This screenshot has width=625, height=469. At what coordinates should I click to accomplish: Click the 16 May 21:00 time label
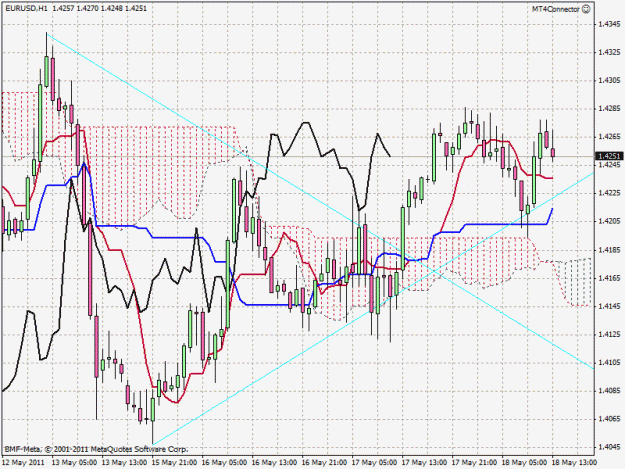click(324, 462)
